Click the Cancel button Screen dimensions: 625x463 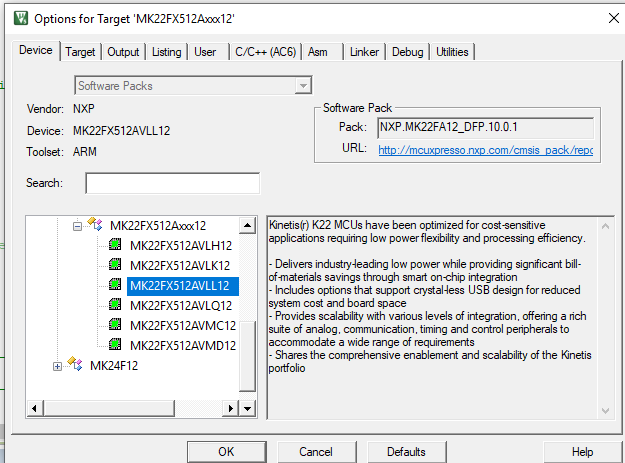[316, 452]
